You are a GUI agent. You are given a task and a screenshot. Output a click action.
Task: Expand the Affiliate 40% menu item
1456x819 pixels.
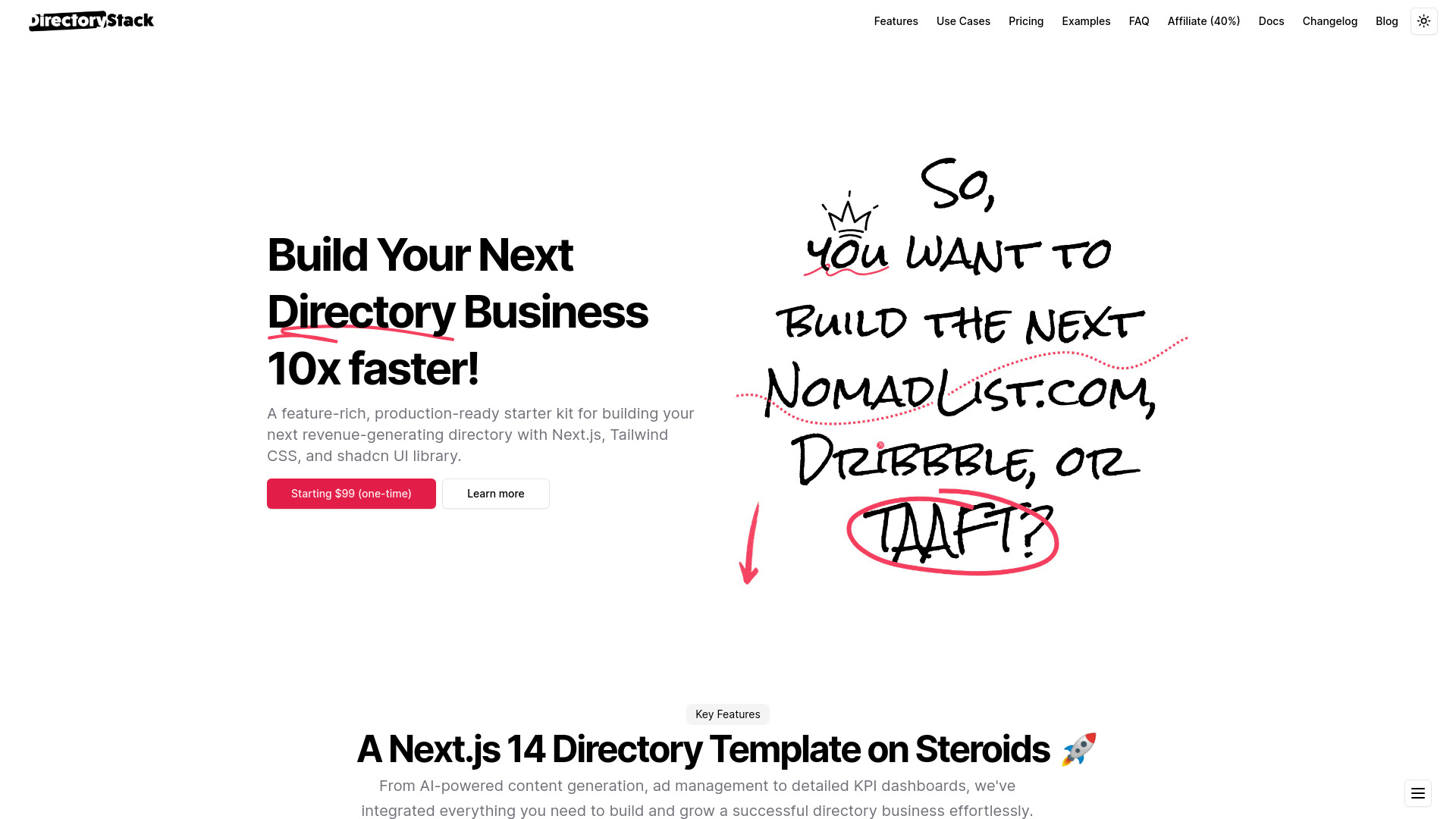click(x=1204, y=21)
